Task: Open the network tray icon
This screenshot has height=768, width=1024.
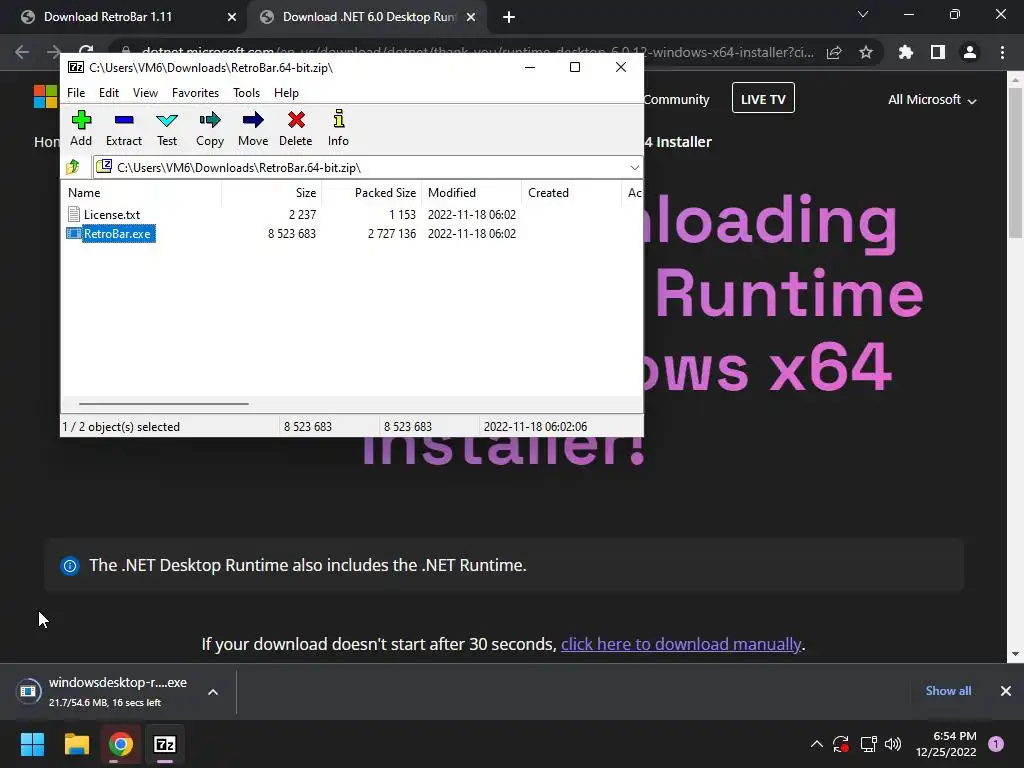Action: (868, 744)
